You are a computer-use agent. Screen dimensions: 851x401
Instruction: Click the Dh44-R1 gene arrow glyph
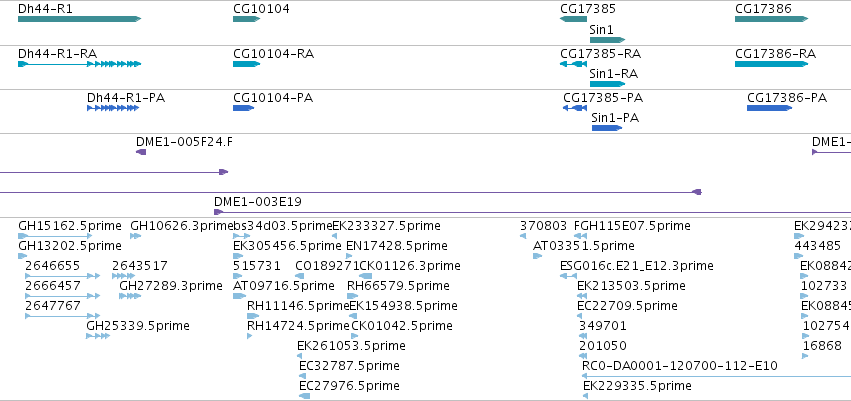click(78, 20)
